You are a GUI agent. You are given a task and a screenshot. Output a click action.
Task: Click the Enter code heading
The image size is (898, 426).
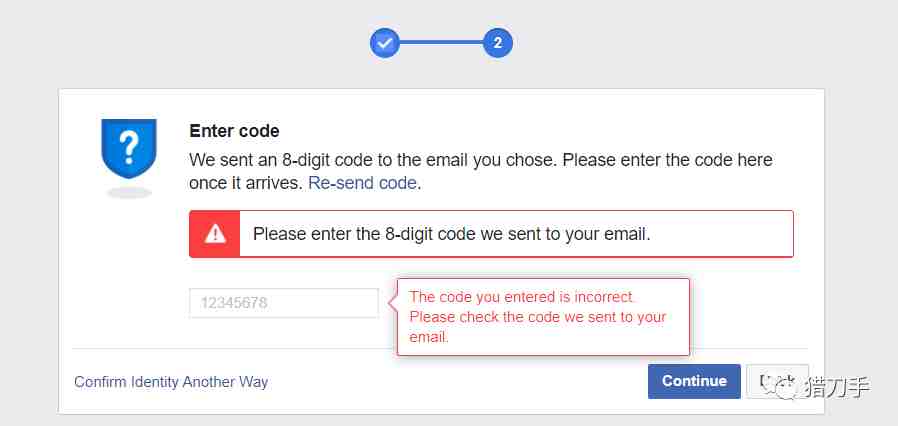click(234, 131)
